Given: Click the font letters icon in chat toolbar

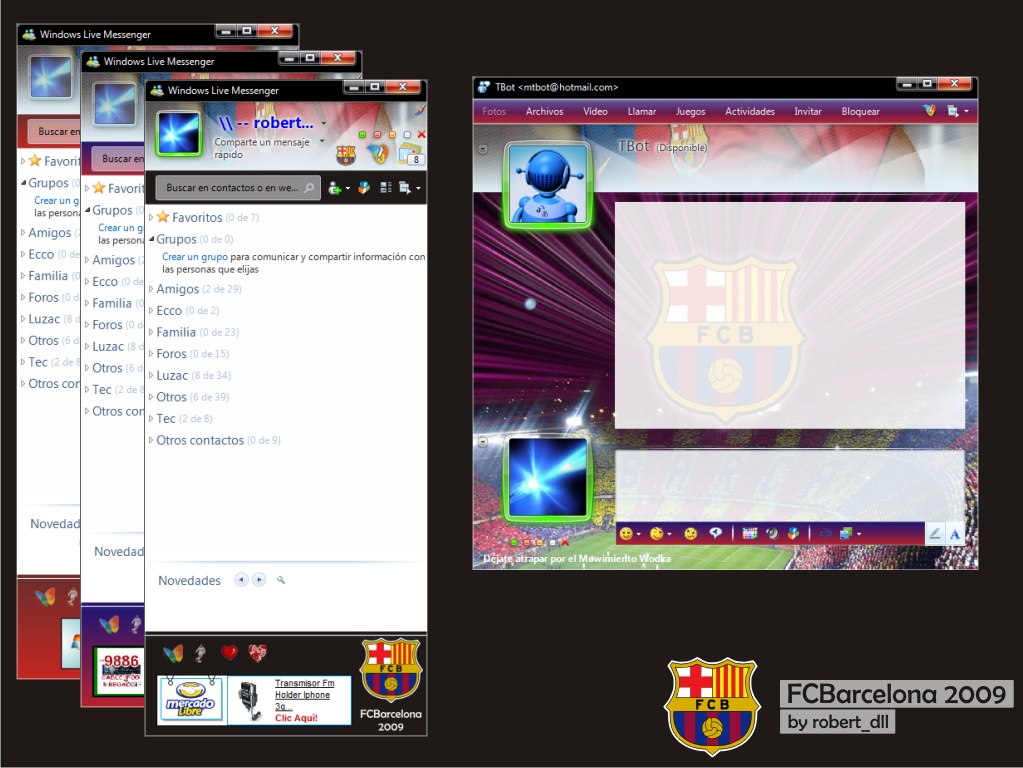Looking at the screenshot, I should [x=825, y=533].
